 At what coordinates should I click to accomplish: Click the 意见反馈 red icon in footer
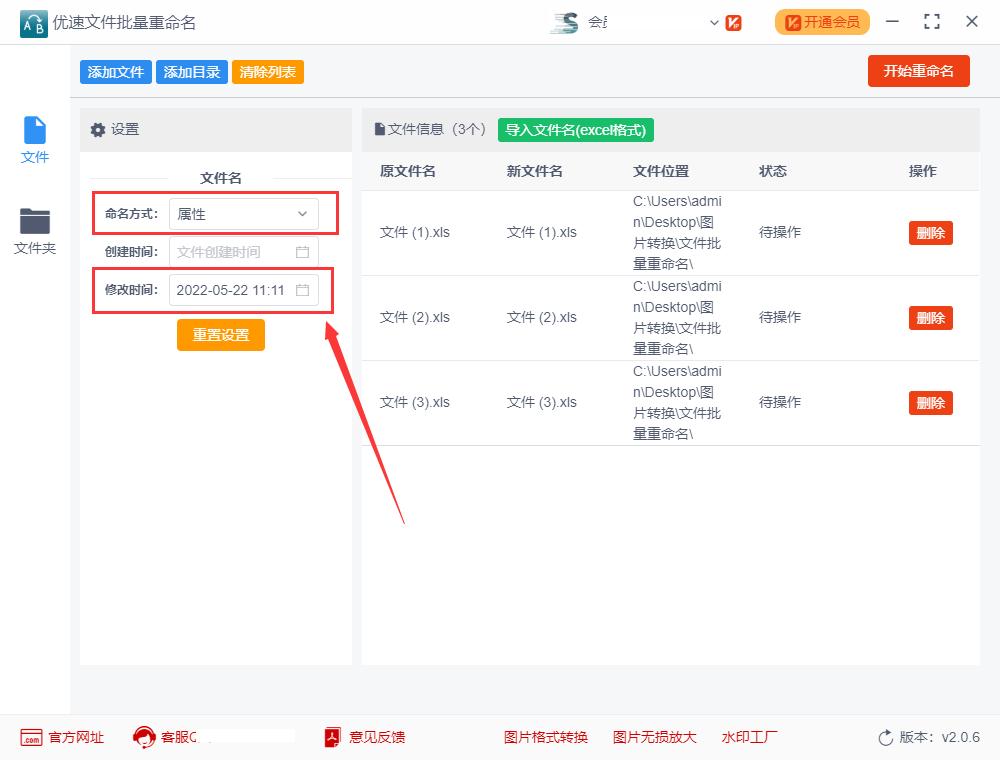(331, 737)
